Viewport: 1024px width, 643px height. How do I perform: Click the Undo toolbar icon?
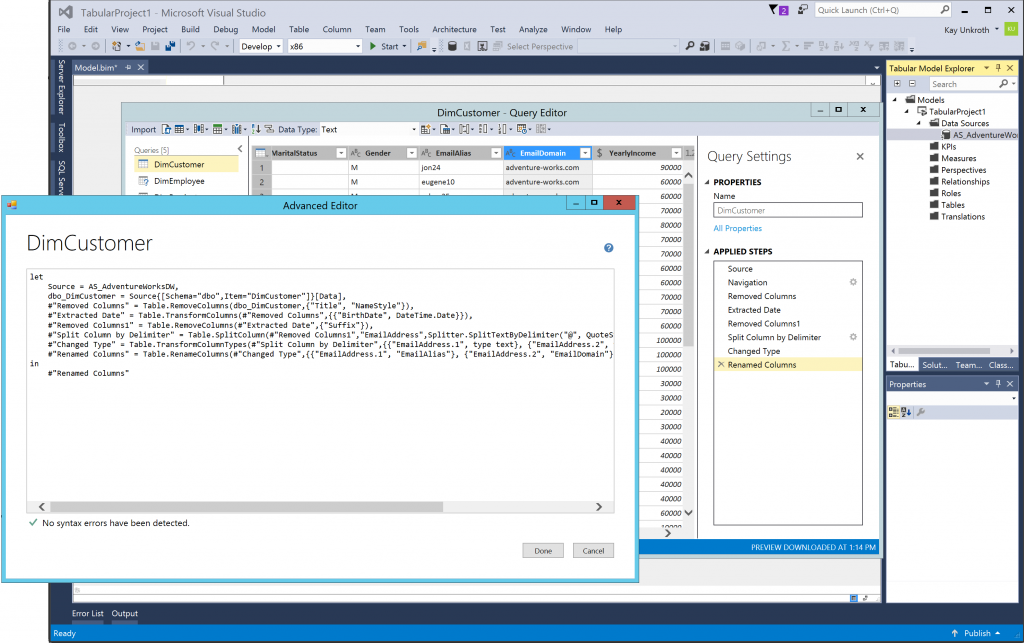coord(191,46)
